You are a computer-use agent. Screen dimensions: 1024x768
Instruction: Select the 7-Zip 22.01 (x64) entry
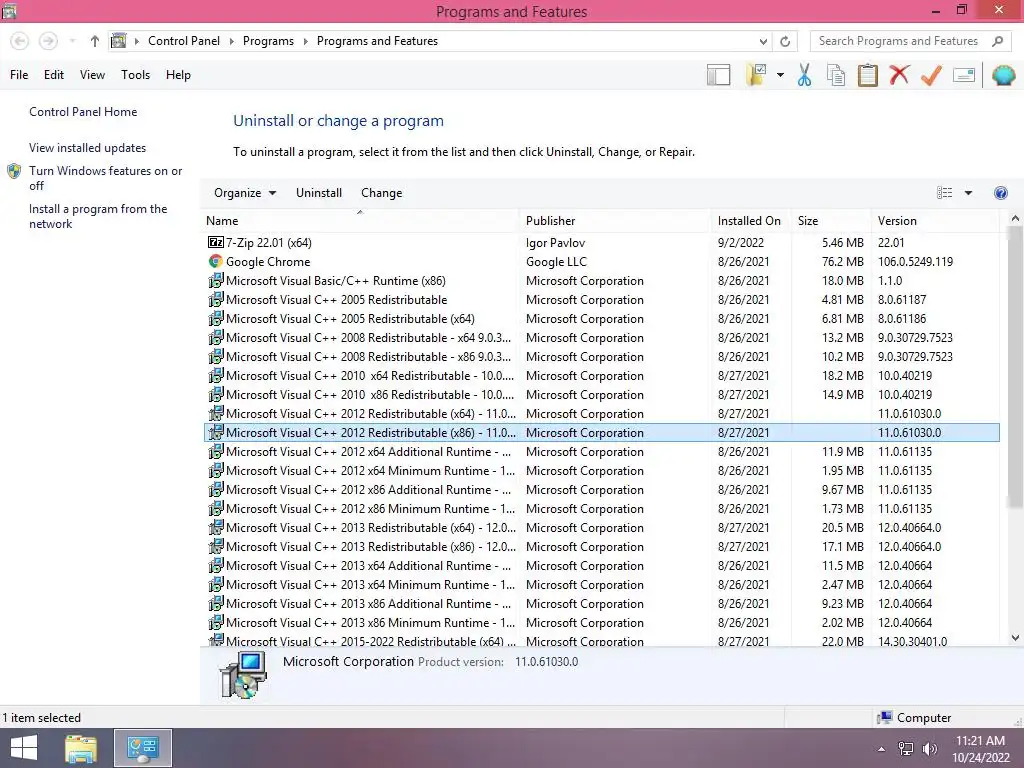602,243
